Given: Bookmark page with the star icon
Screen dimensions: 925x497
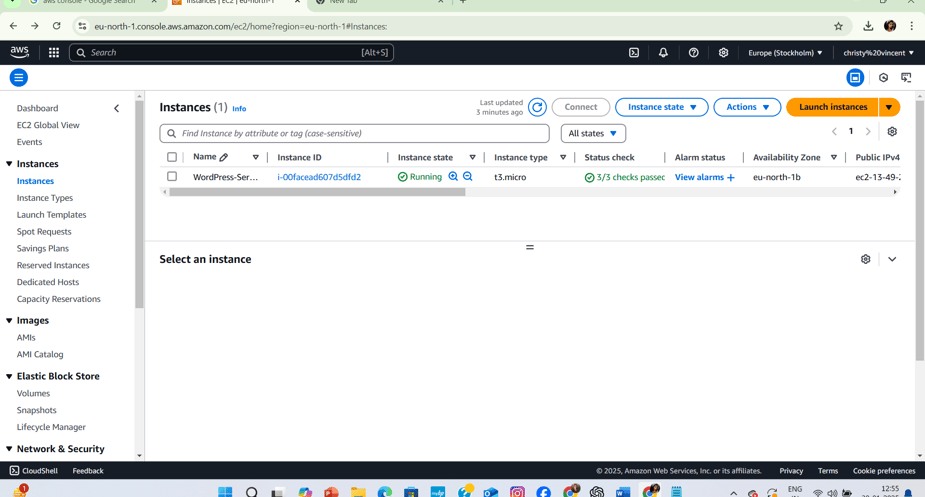Looking at the screenshot, I should click(838, 26).
